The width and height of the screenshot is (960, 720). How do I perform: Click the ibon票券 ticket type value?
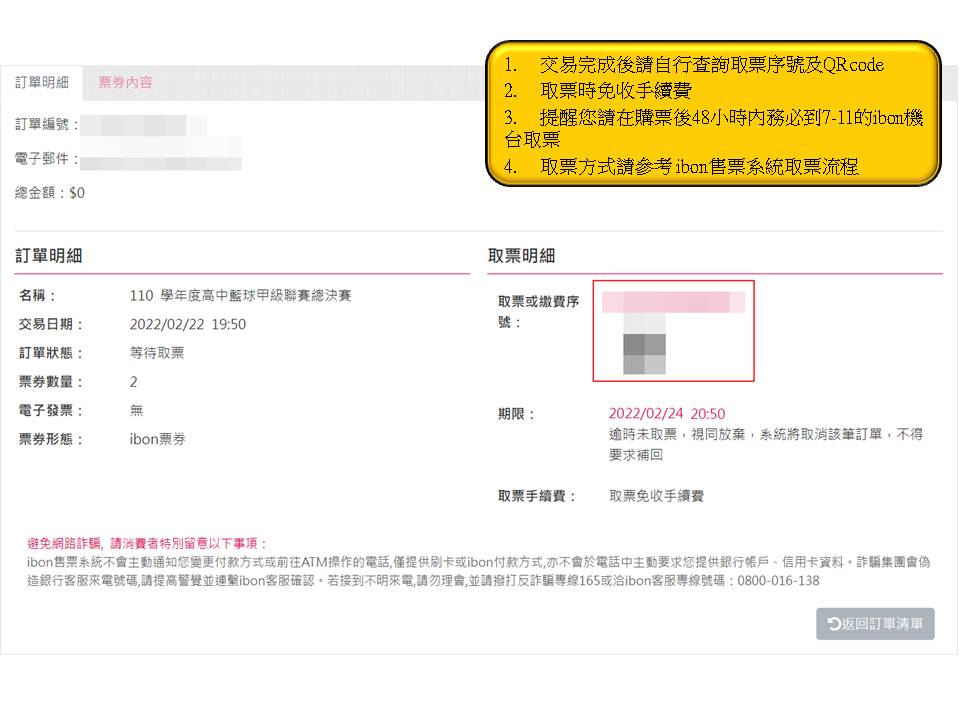click(157, 439)
